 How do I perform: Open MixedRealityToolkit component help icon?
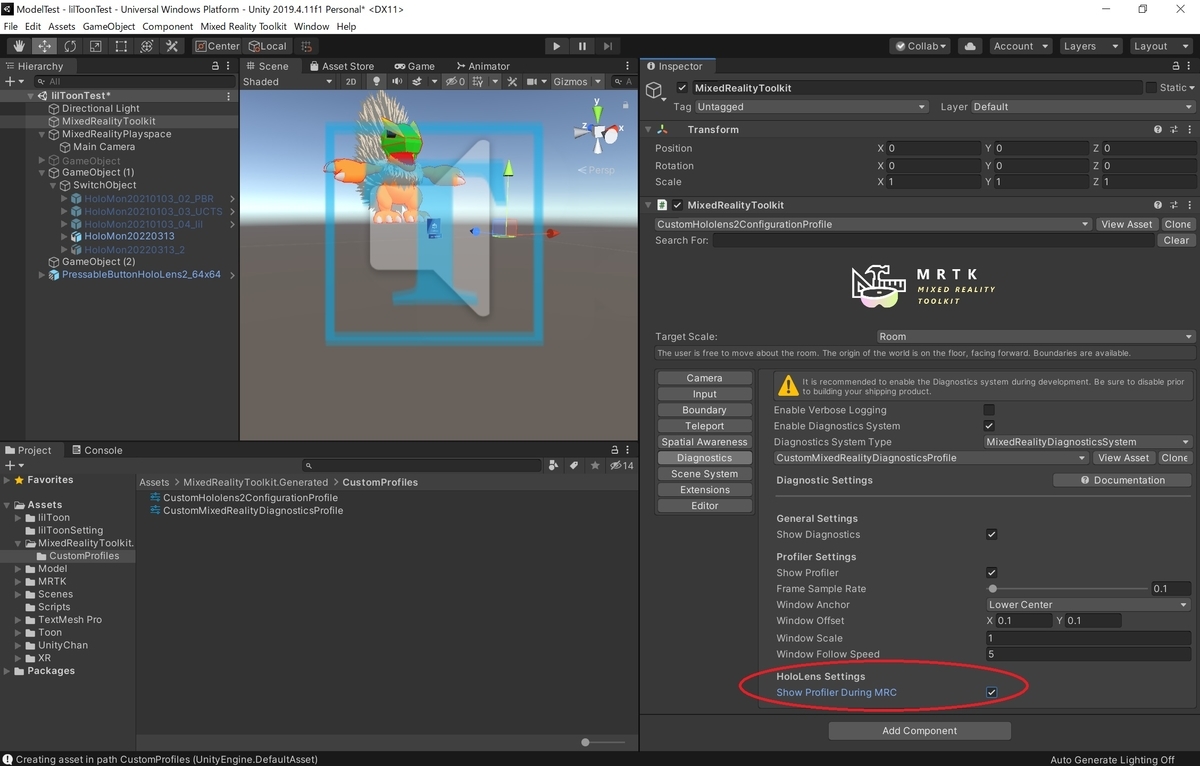pyautogui.click(x=1158, y=205)
